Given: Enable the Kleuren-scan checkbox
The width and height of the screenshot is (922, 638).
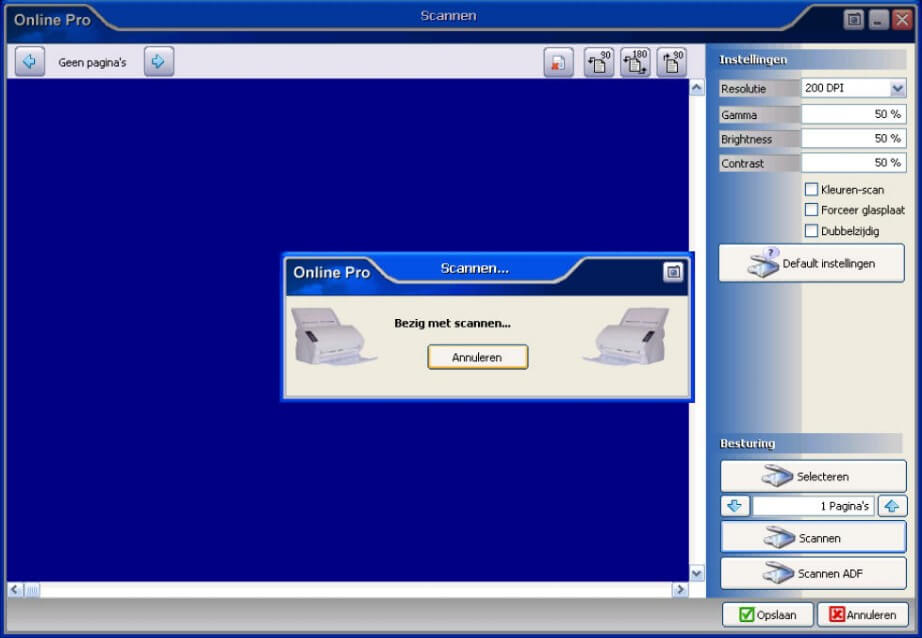Looking at the screenshot, I should tap(811, 189).
